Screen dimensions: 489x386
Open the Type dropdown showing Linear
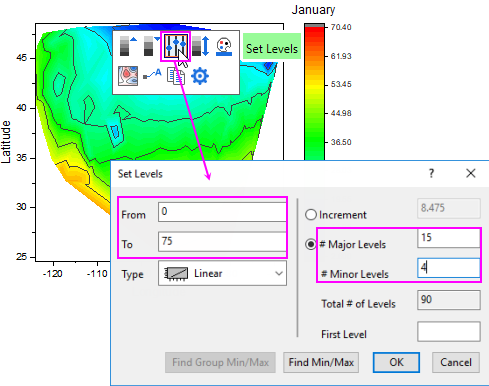point(222,273)
